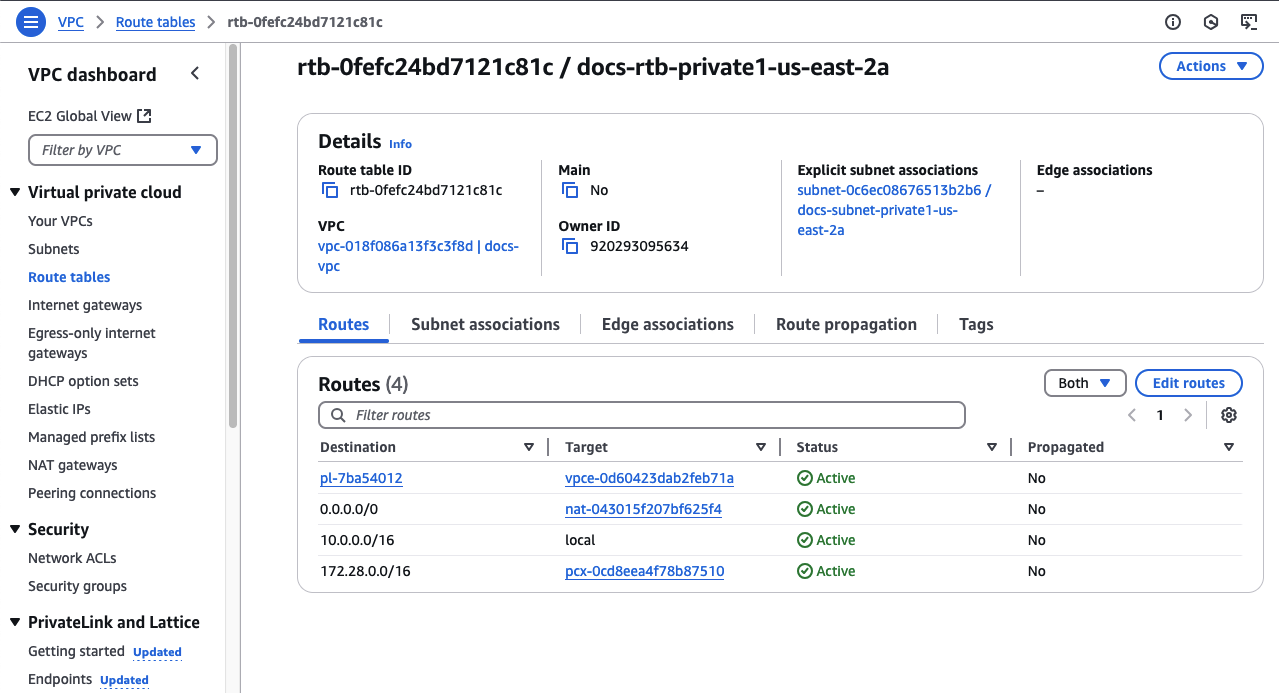Click the help info icon in top bar
Viewport: 1279px width, 693px height.
[x=1172, y=21]
